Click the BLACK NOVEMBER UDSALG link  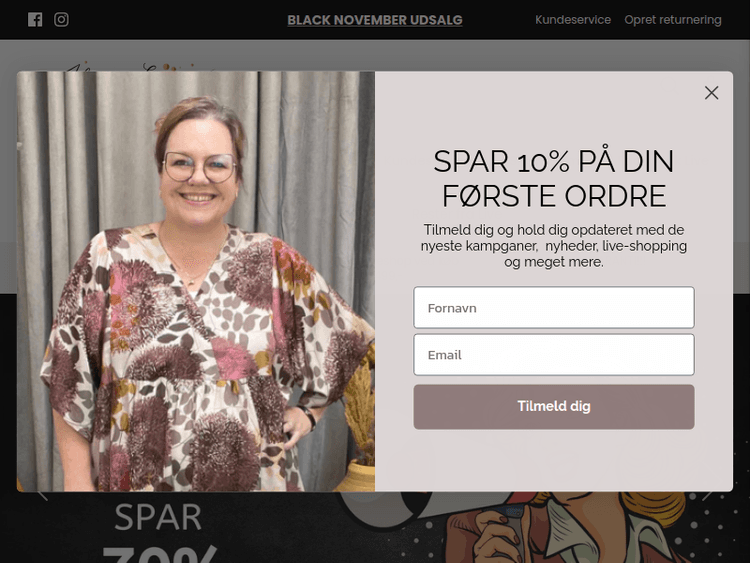click(375, 20)
